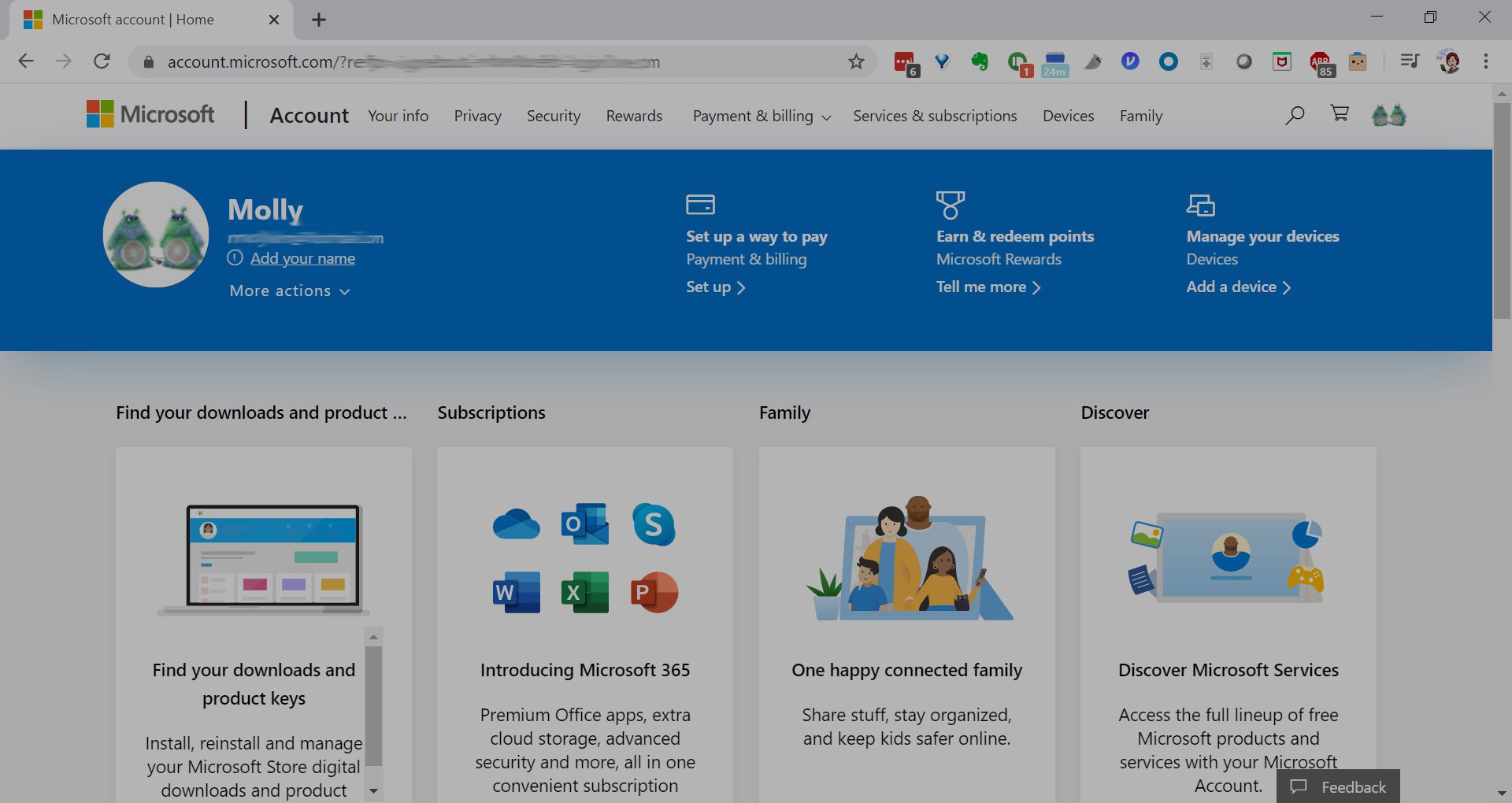Click the blue ring extension icon

click(1169, 61)
